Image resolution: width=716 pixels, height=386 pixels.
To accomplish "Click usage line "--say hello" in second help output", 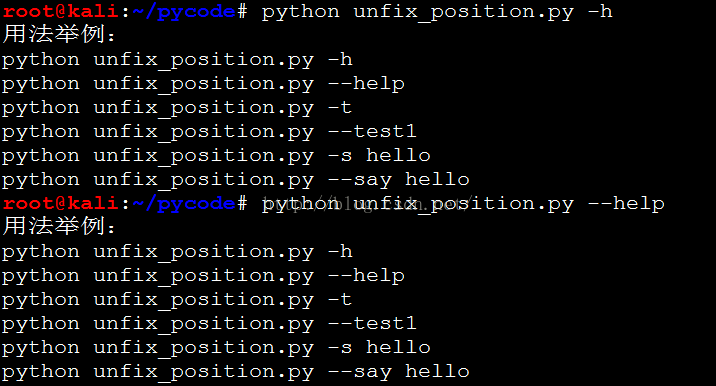I will pos(236,372).
